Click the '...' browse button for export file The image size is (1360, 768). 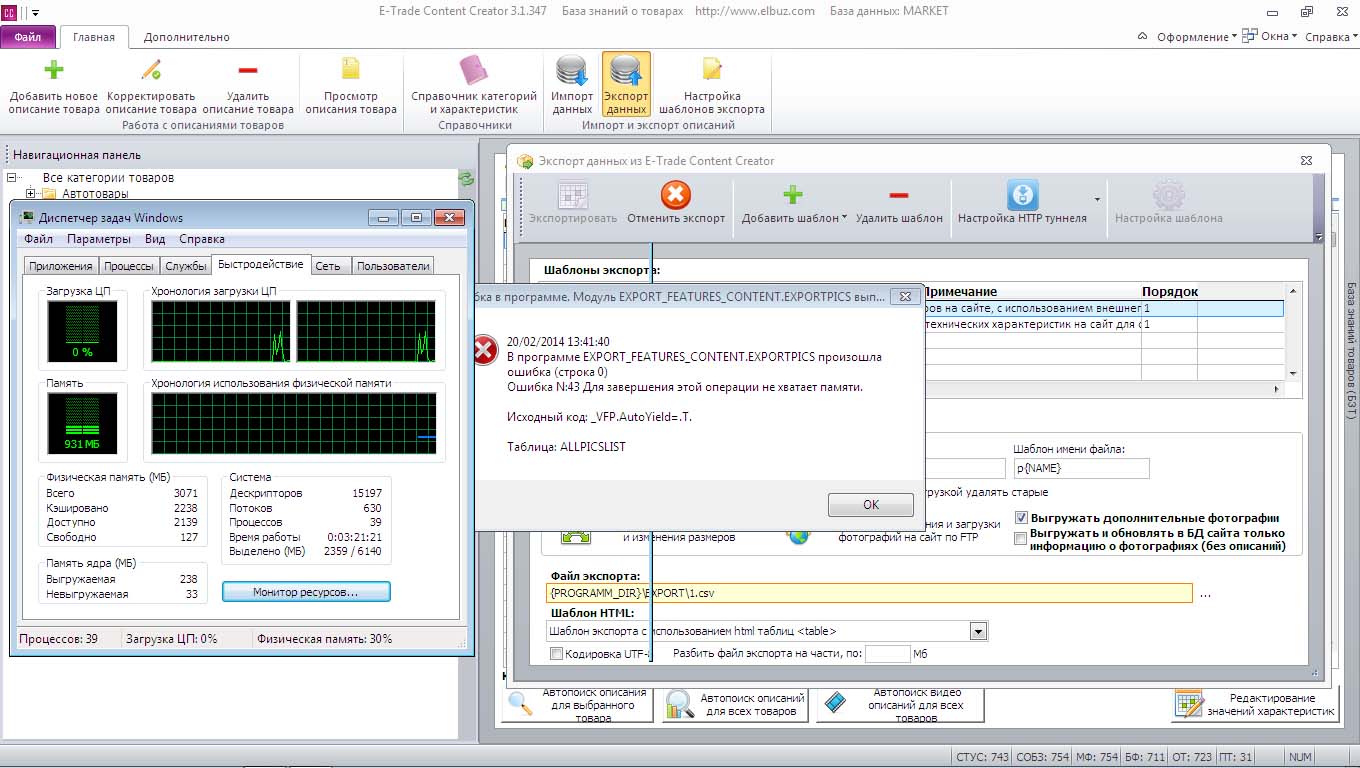1205,594
